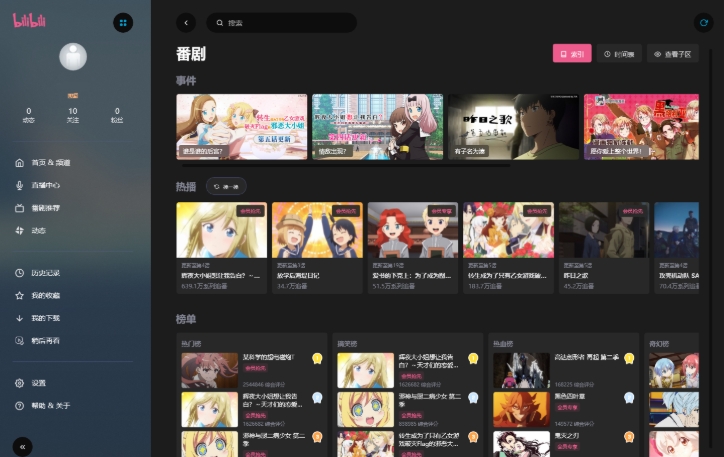Open the hot card with 34.7万 plays
The image size is (724, 457).
[x=317, y=247]
